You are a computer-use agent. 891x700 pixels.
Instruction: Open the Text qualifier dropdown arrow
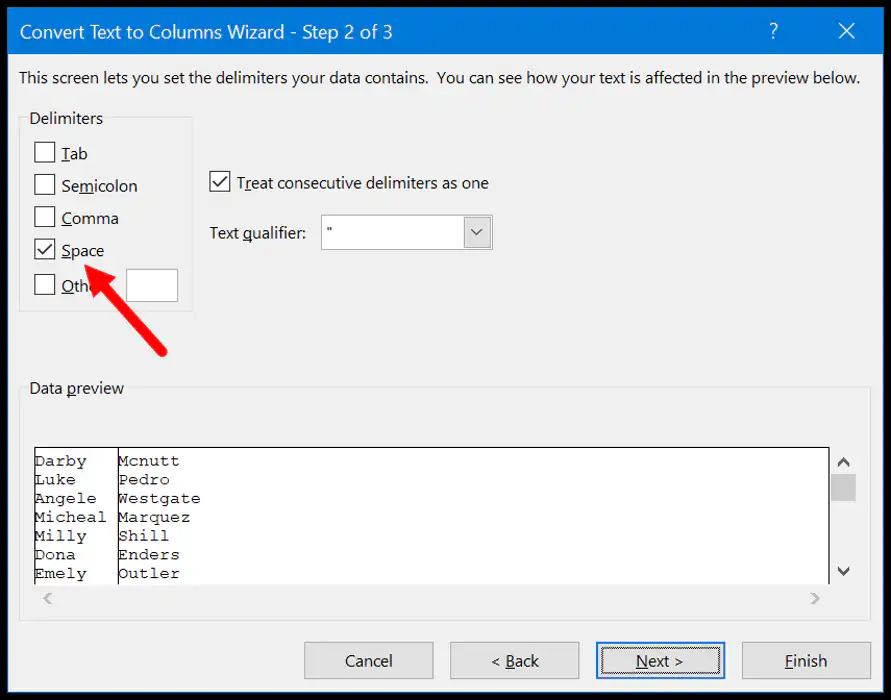coord(477,232)
